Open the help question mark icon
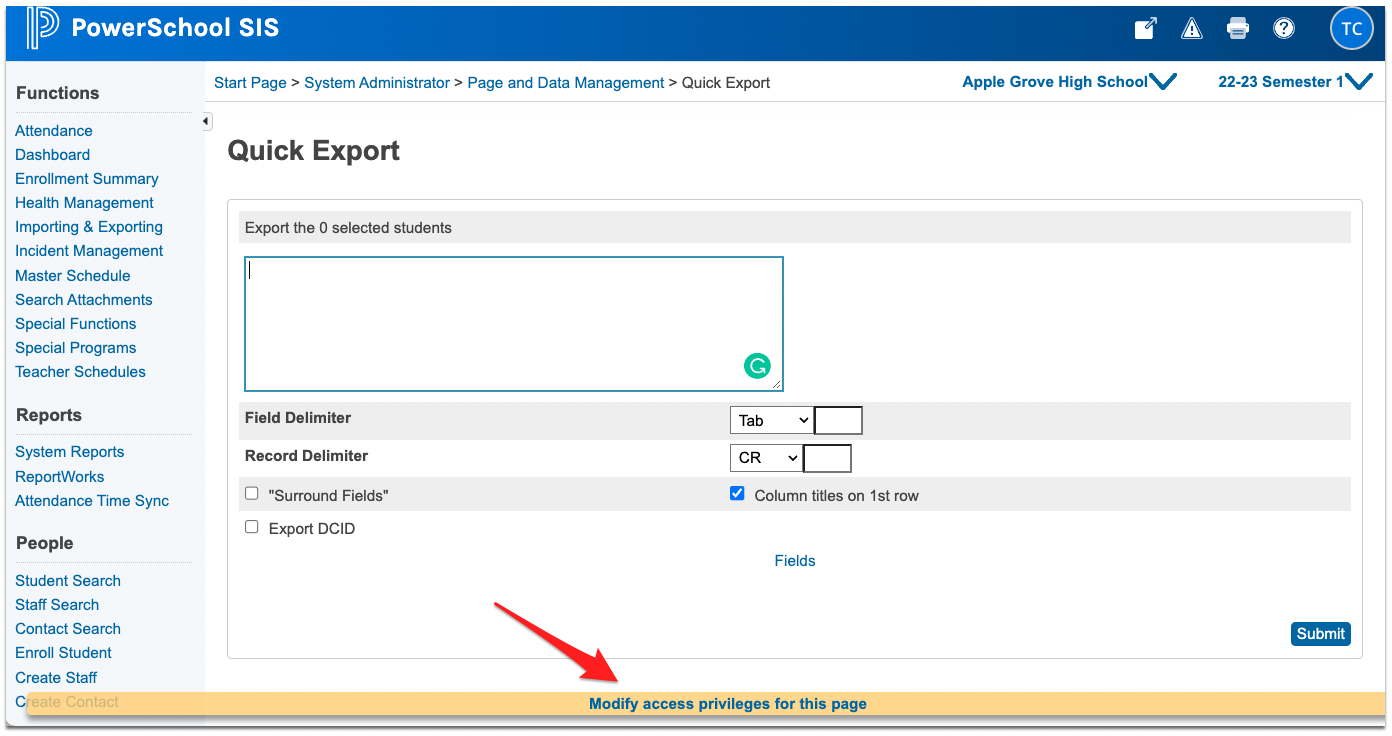The height and width of the screenshot is (736, 1392). (1284, 29)
